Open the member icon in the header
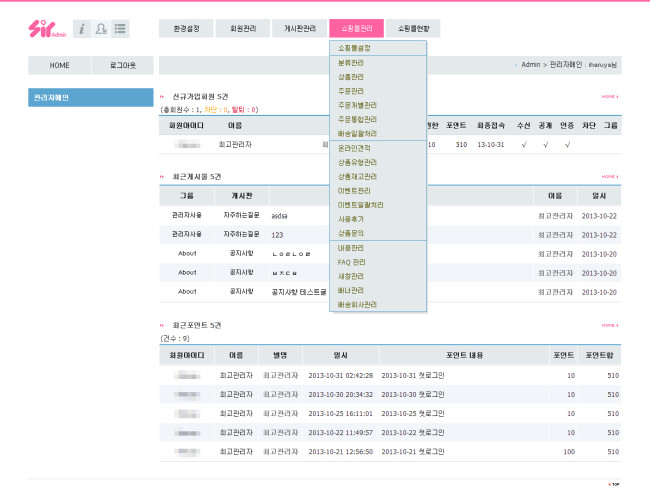Screen dimensions: 650x495 click(101, 28)
